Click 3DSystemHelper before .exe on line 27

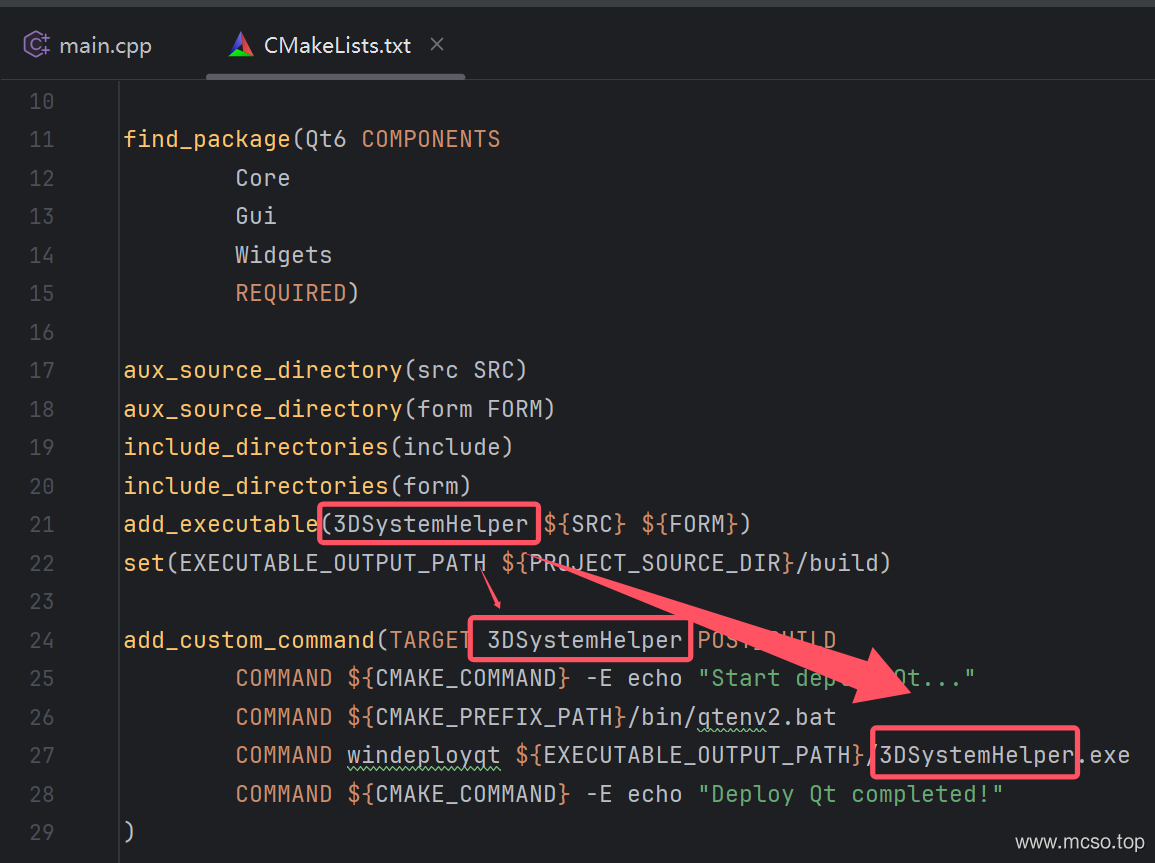click(x=977, y=756)
